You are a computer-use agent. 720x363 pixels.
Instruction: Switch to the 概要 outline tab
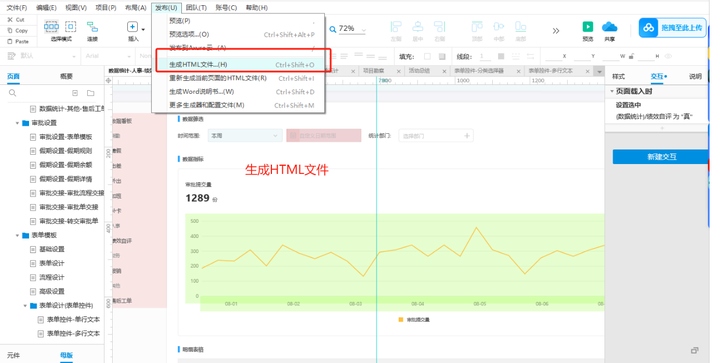click(x=66, y=76)
